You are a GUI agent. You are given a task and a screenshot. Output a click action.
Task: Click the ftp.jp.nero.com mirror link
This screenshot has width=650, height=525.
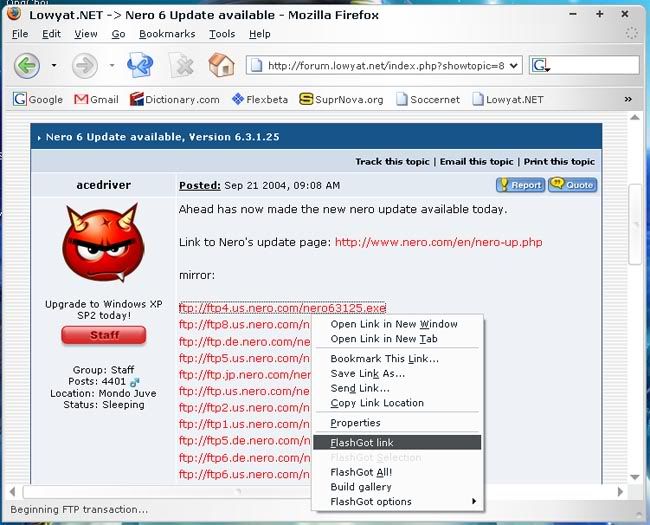click(x=245, y=375)
